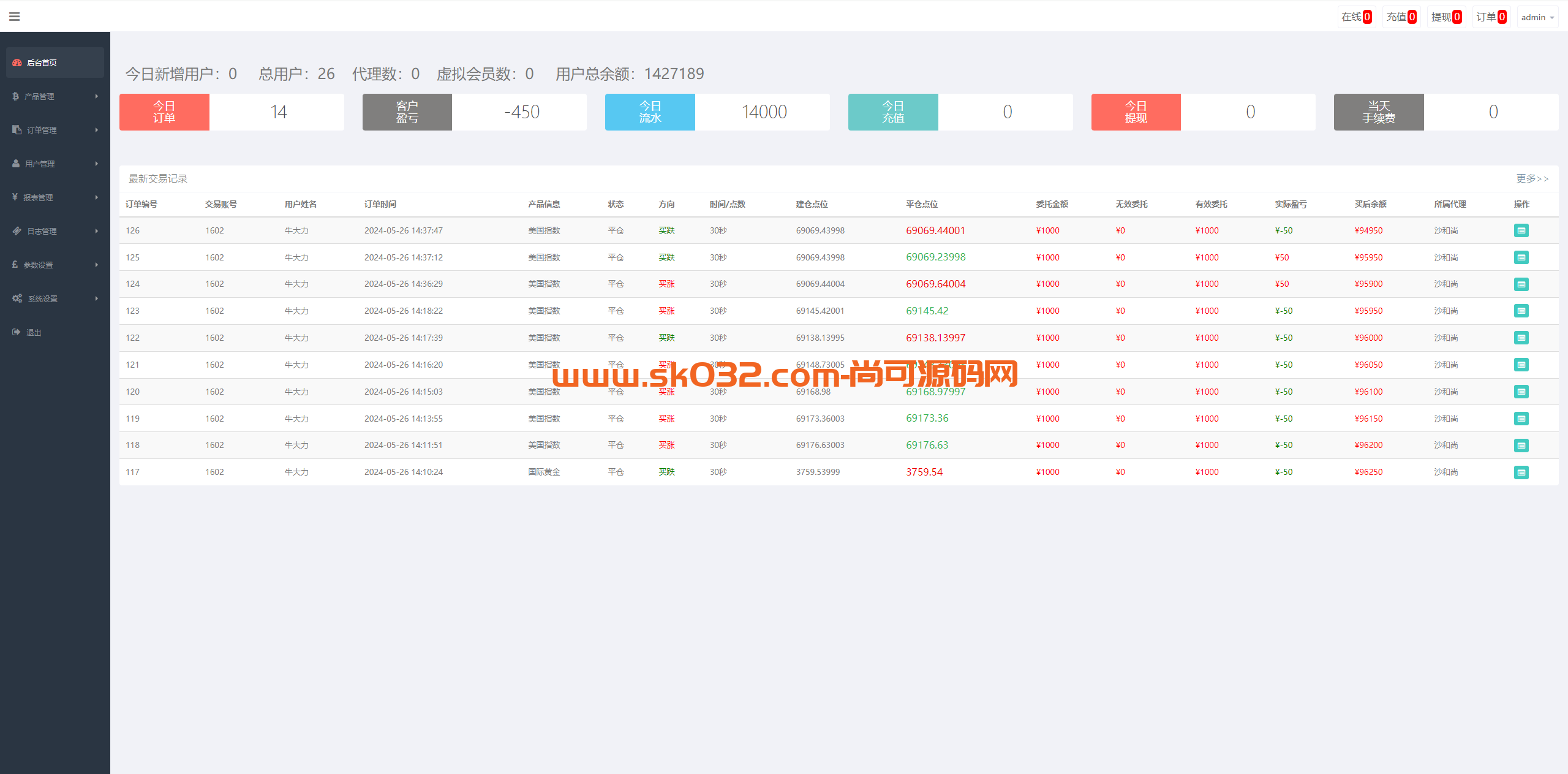The height and width of the screenshot is (774, 1568).
Task: Click the 系统设置 gears icon
Action: point(17,298)
